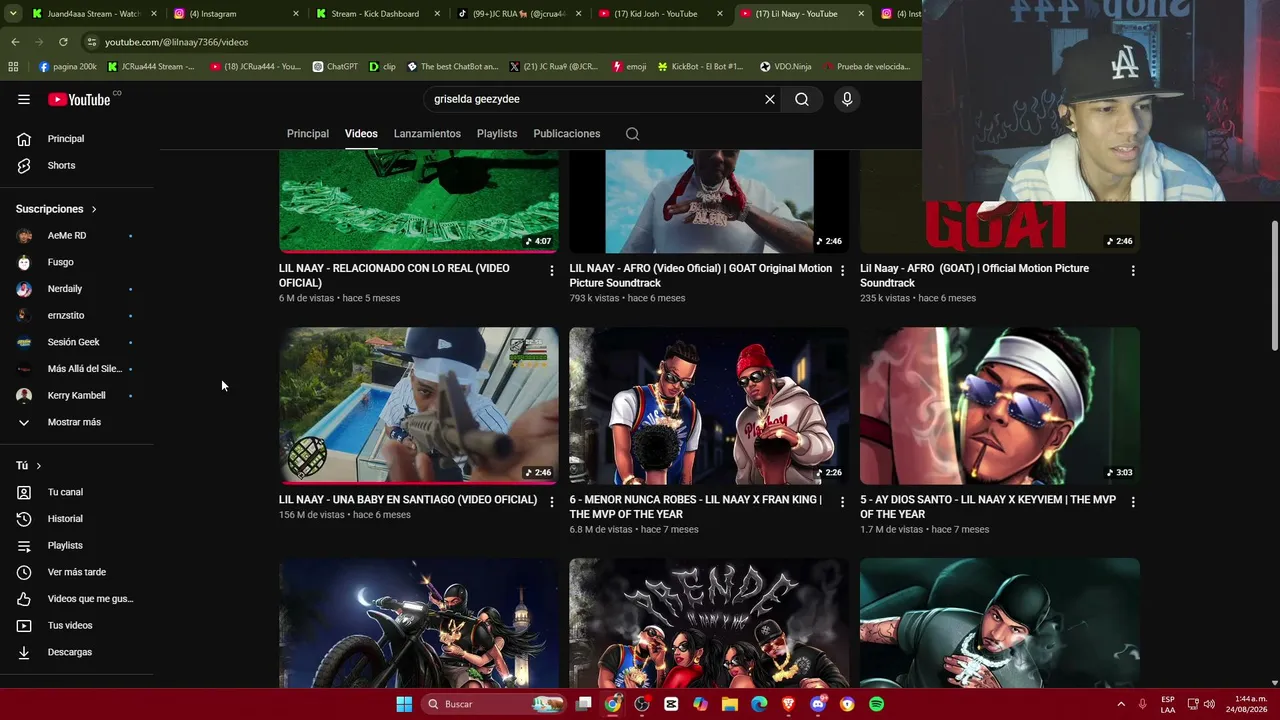Viewport: 1280px width, 720px height.
Task: Open options for Ay Dios Santo video
Action: 1133,501
